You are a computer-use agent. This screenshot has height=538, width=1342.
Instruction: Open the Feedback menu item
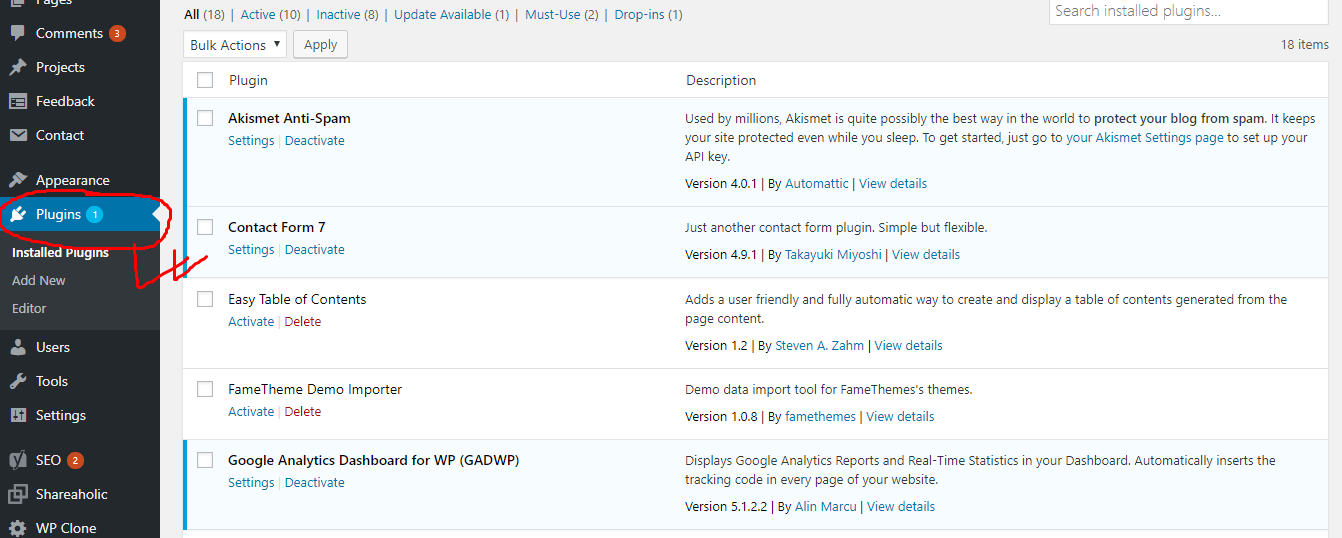point(79,101)
